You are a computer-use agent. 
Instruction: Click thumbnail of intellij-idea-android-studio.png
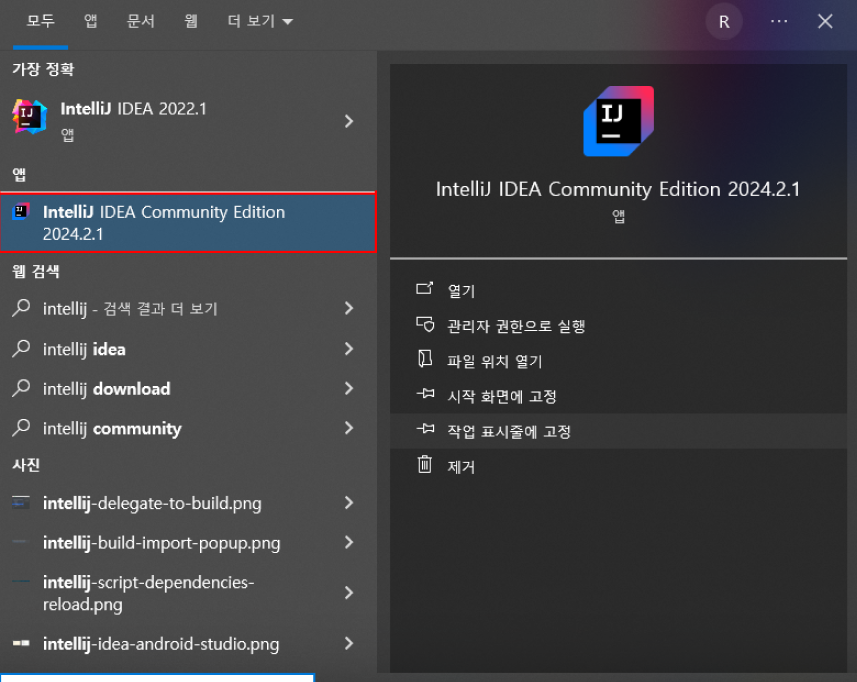click(21, 643)
